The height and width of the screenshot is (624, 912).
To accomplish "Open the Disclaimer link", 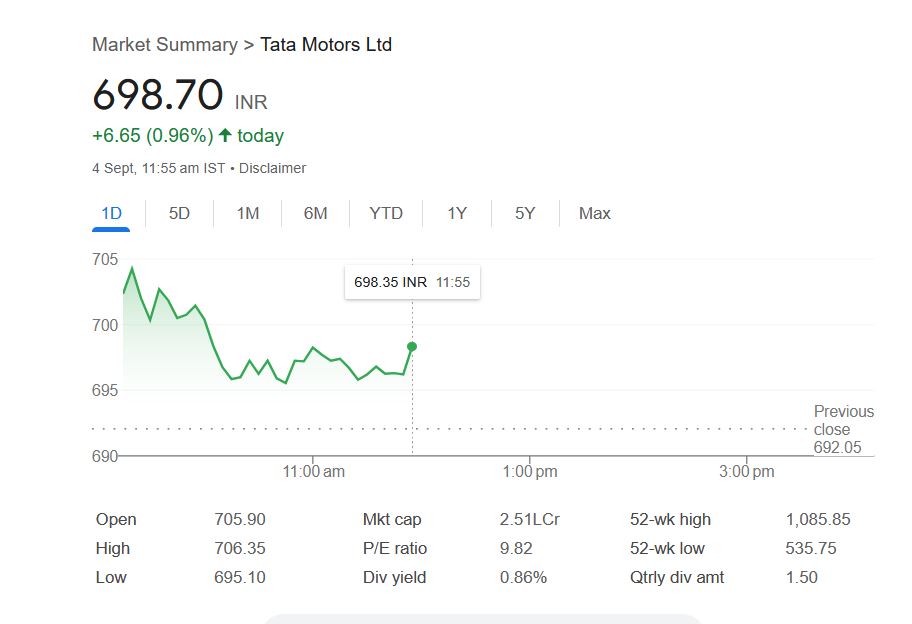I will [272, 168].
